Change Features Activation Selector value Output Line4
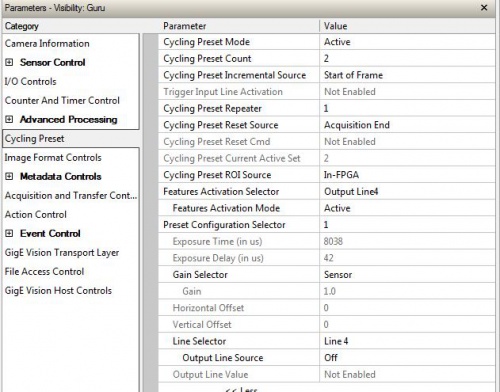This screenshot has width=500, height=392. click(x=407, y=192)
